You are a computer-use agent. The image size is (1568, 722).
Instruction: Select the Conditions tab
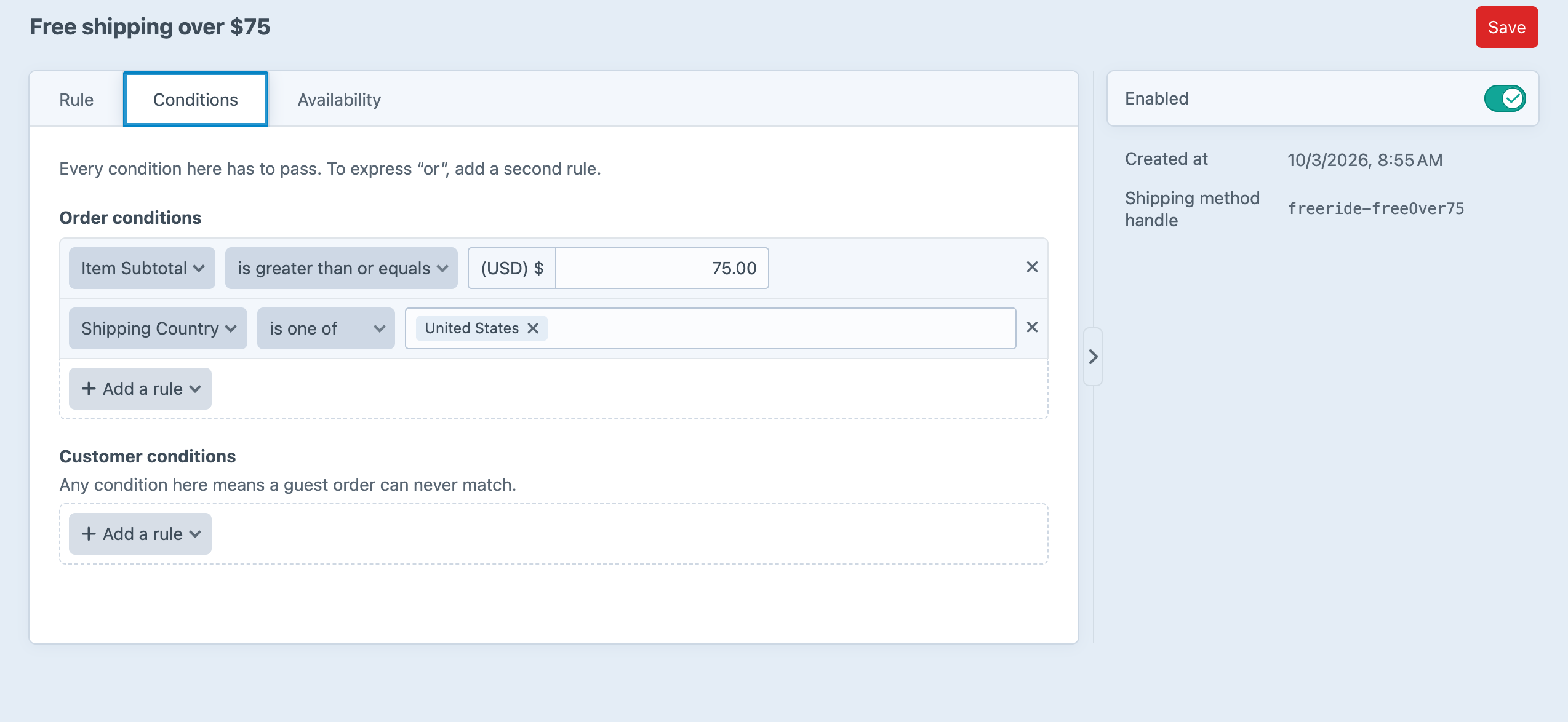196,100
